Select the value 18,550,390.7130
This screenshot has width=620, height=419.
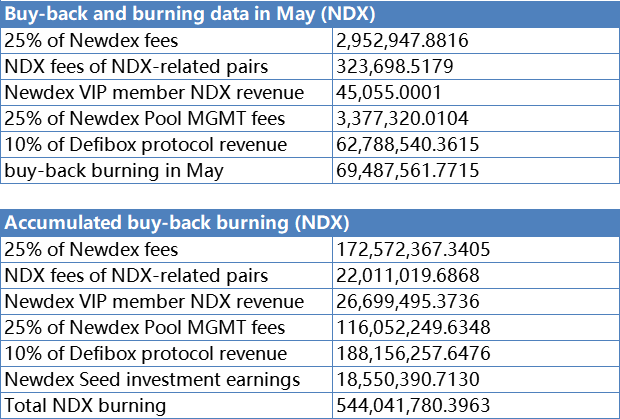pyautogui.click(x=408, y=380)
